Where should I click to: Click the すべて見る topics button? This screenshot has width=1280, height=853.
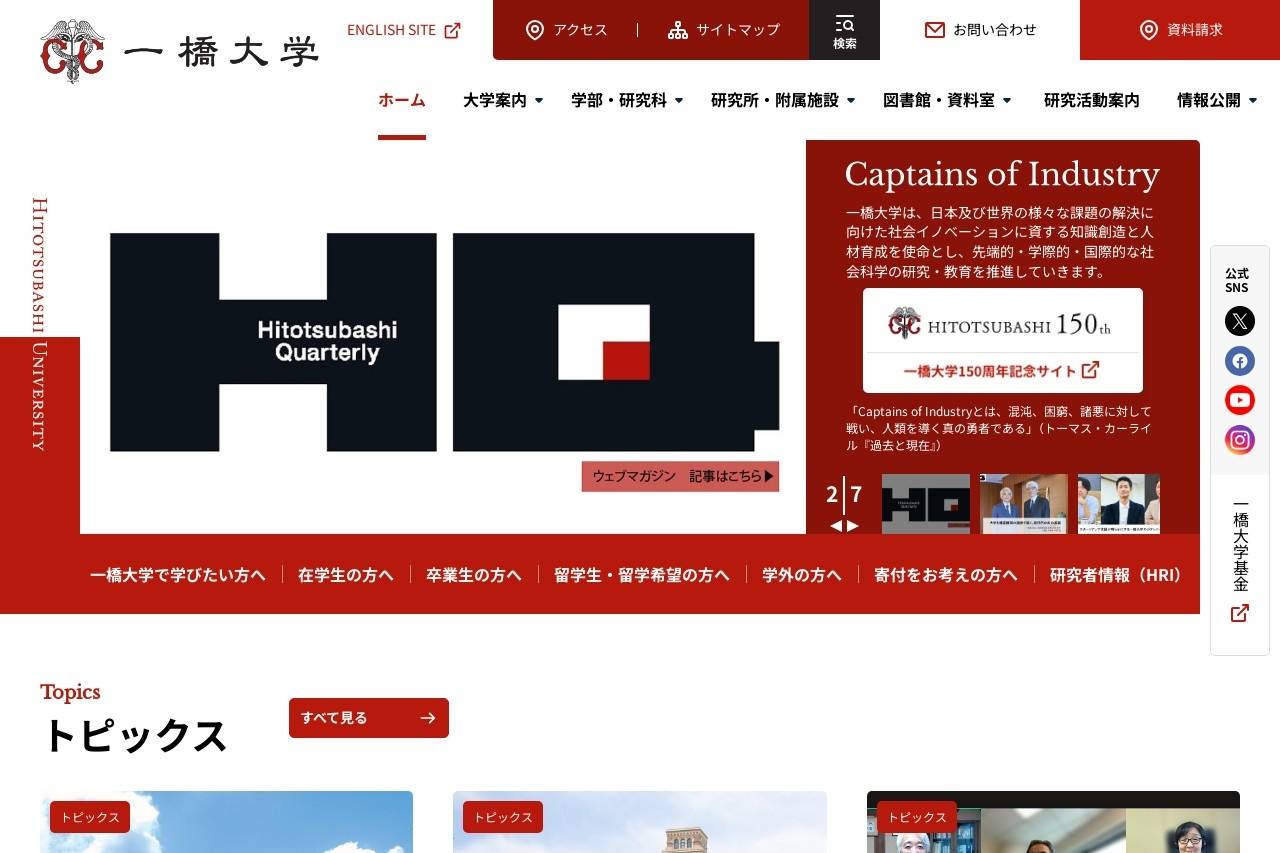point(369,718)
